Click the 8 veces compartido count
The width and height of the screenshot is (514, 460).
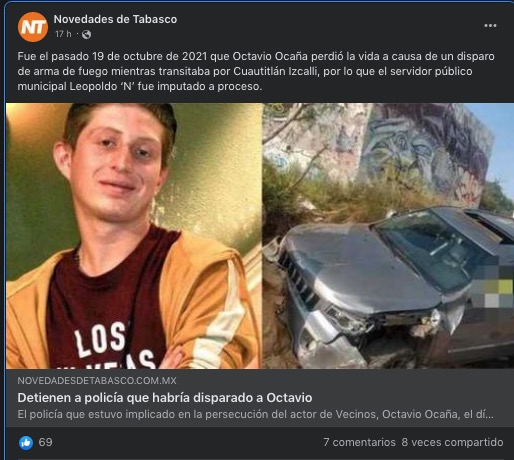[452, 442]
